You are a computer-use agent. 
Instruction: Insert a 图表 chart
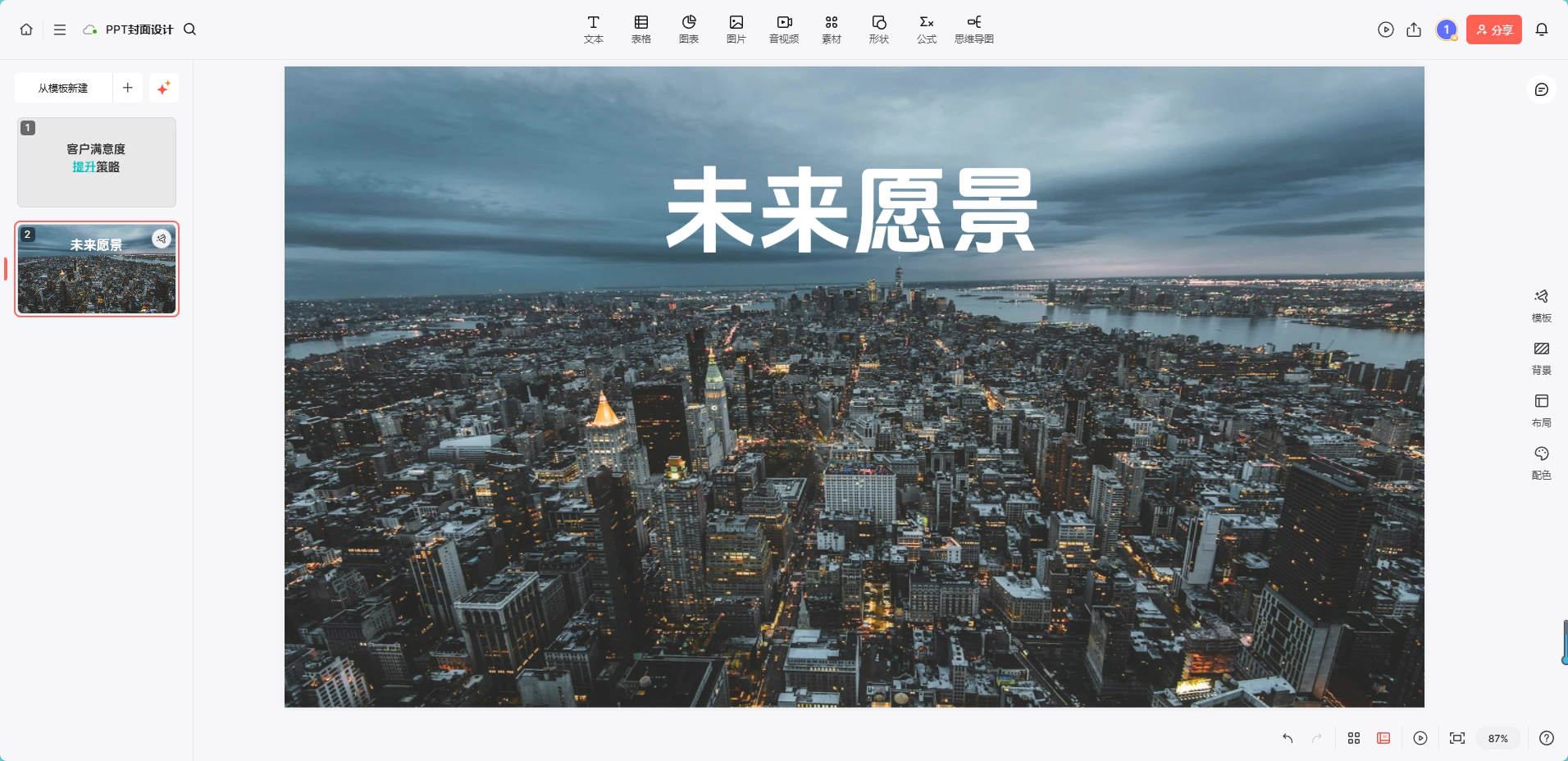[x=689, y=30]
